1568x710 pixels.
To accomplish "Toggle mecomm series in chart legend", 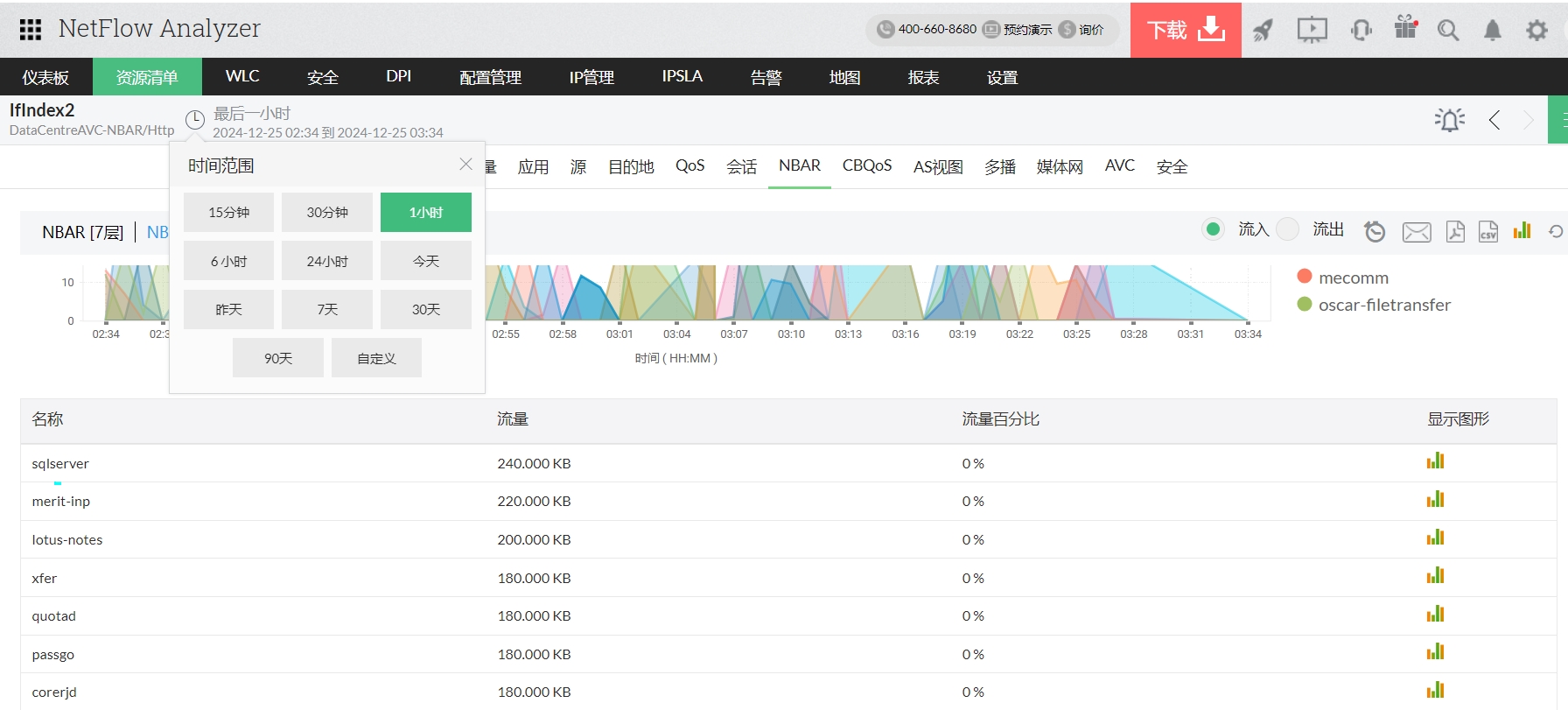I will point(1353,278).
